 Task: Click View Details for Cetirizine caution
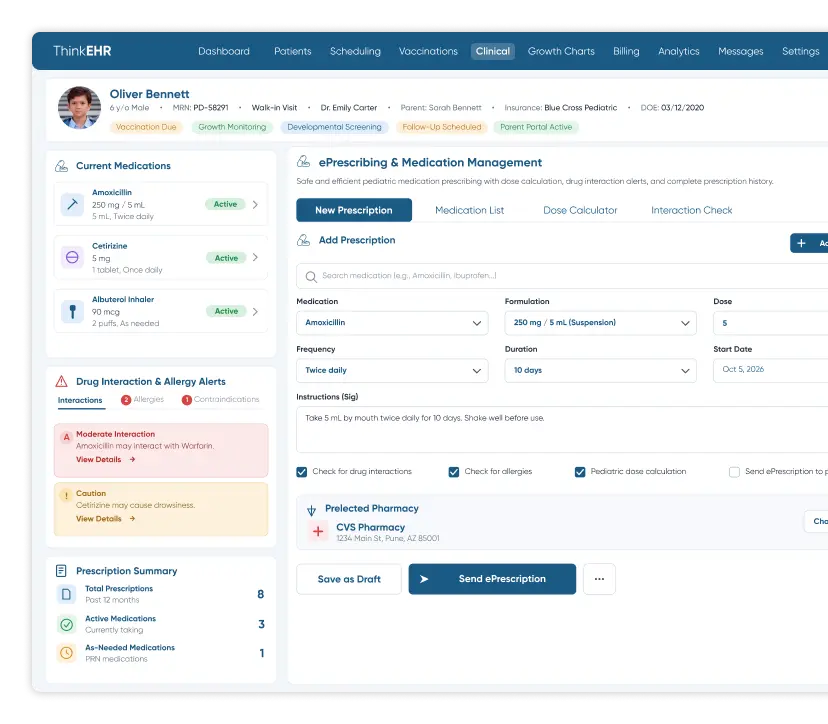[106, 519]
